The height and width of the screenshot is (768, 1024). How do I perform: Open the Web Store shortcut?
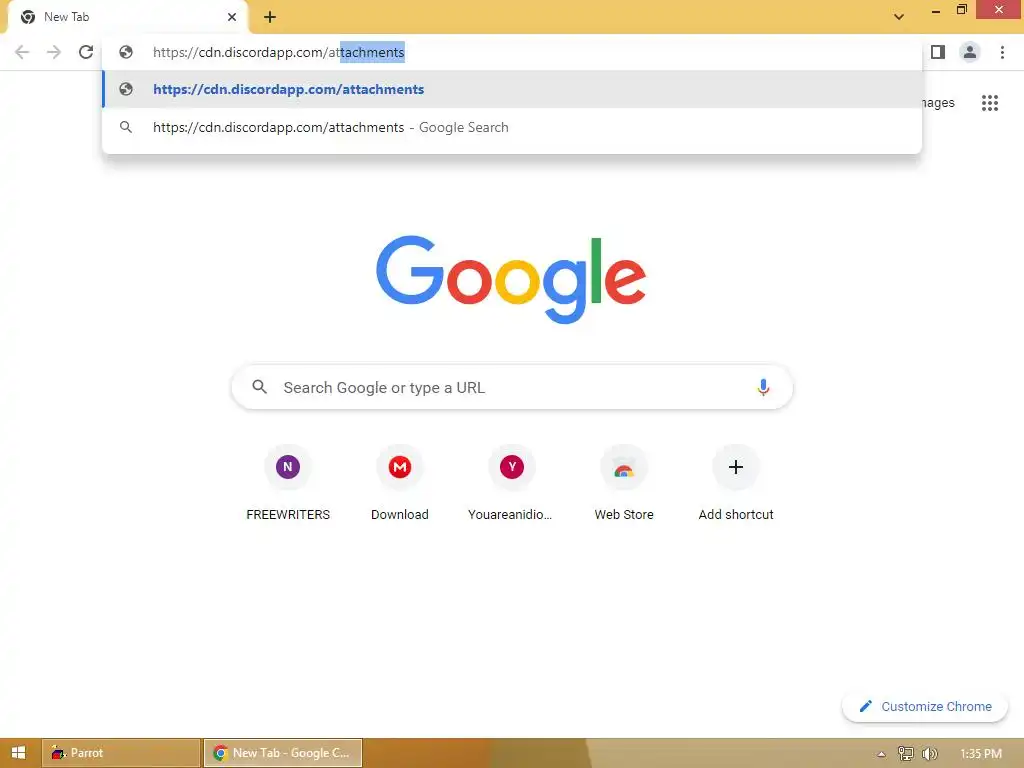point(624,484)
